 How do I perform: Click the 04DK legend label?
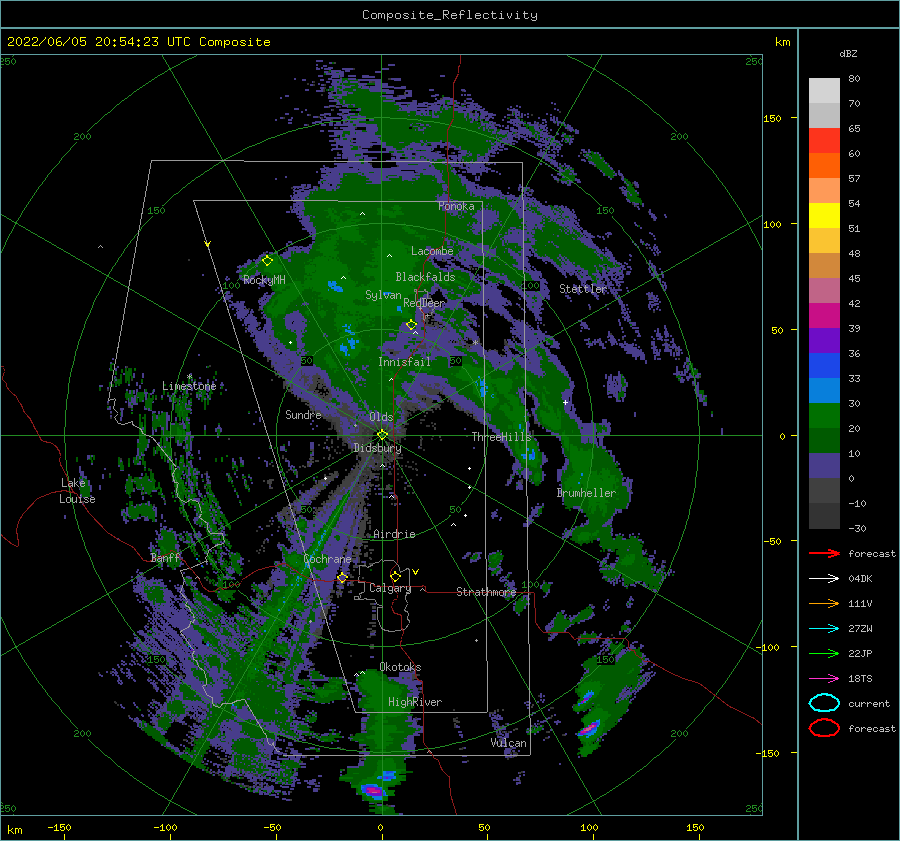pyautogui.click(x=860, y=579)
